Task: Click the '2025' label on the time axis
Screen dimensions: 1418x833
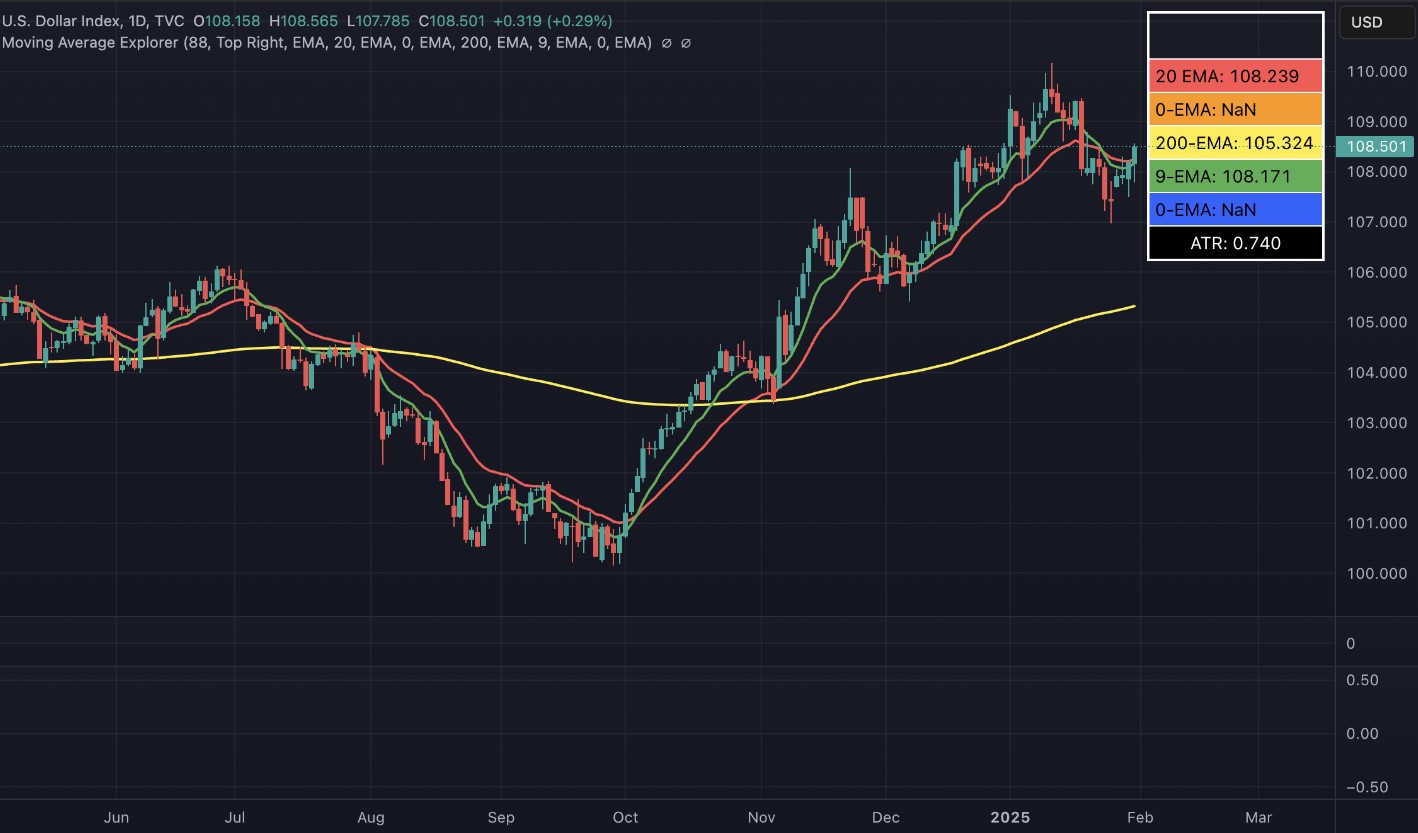Action: coord(1013,817)
